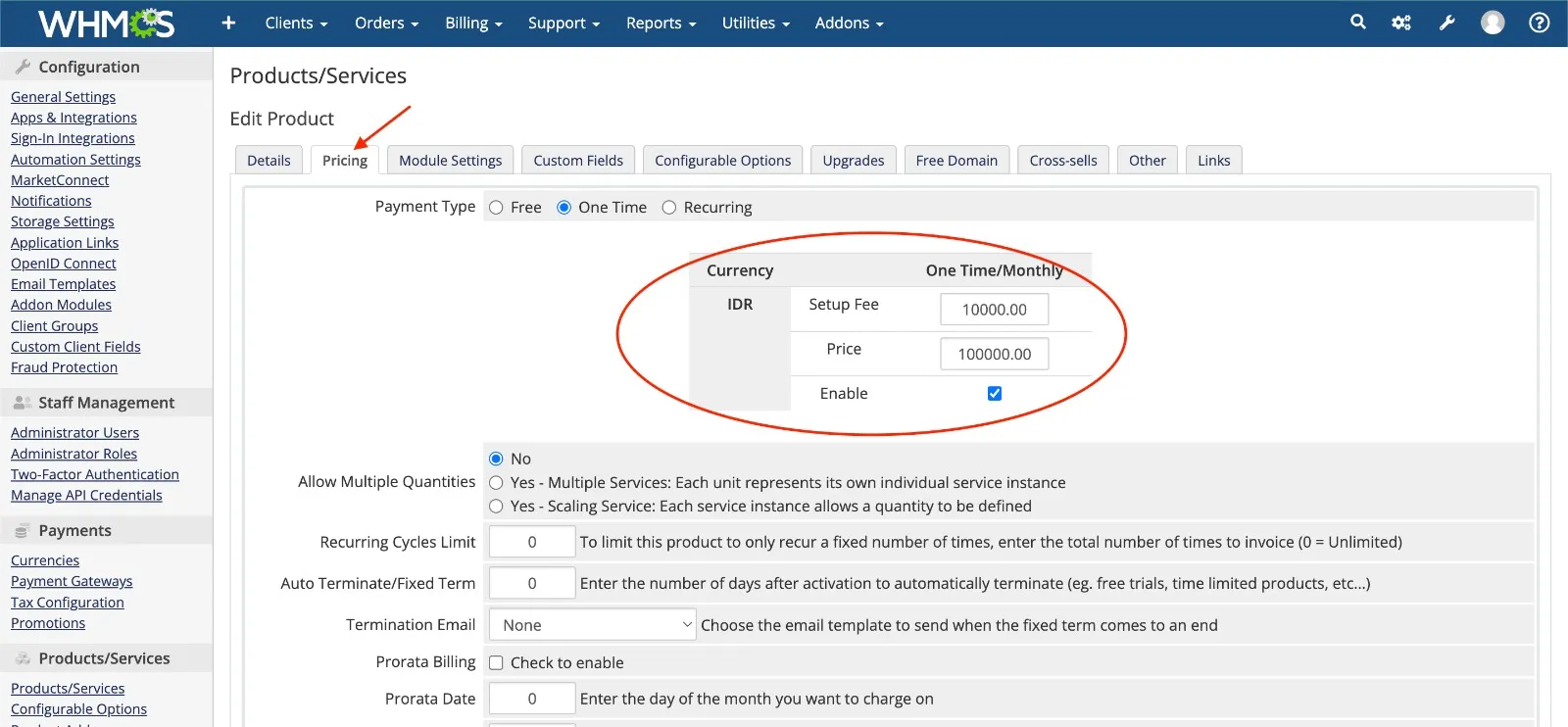This screenshot has height=727, width=1568.
Task: Open Administrator Roles link
Action: [x=73, y=454]
